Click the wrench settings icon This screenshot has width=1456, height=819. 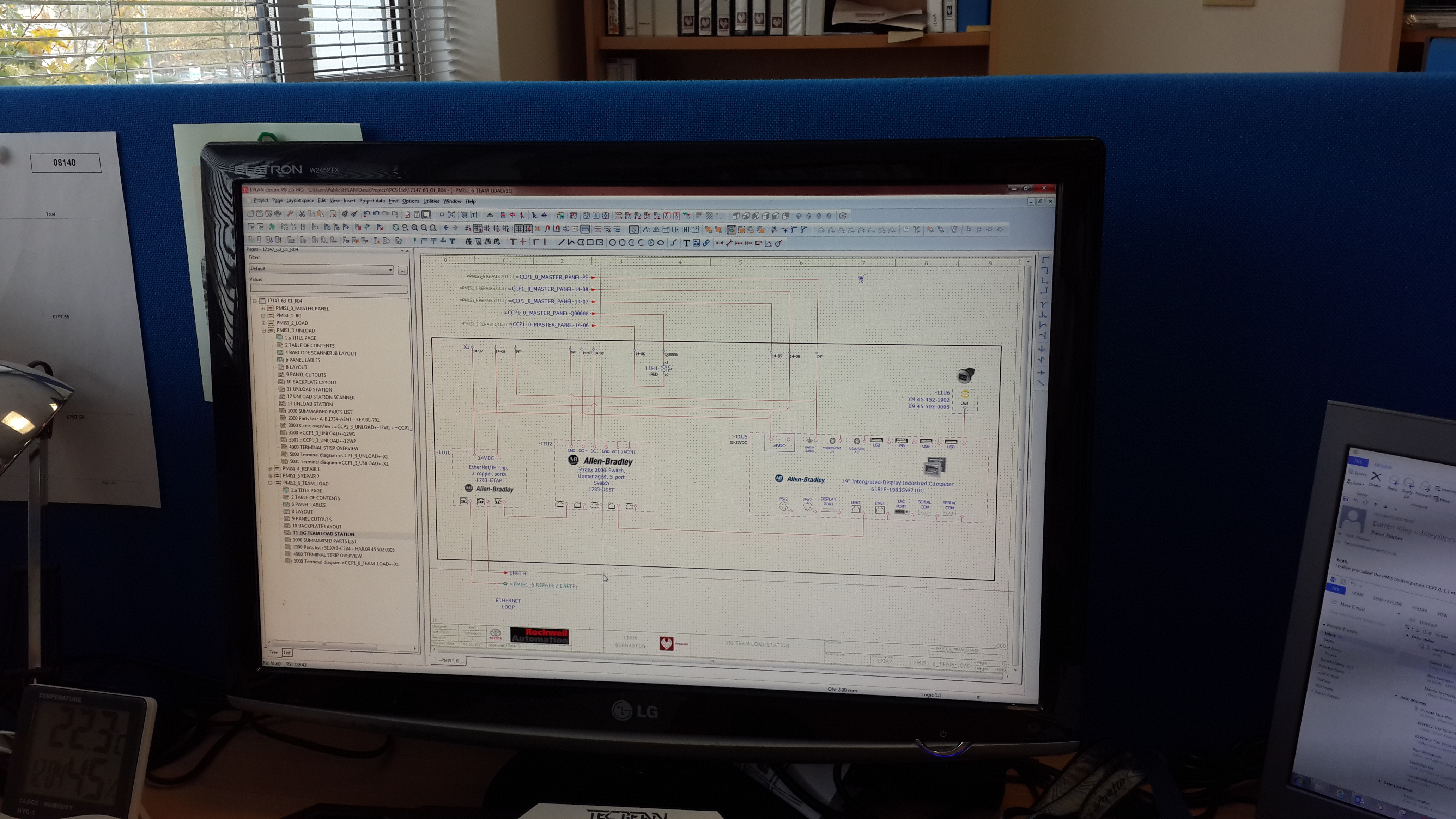[290, 214]
